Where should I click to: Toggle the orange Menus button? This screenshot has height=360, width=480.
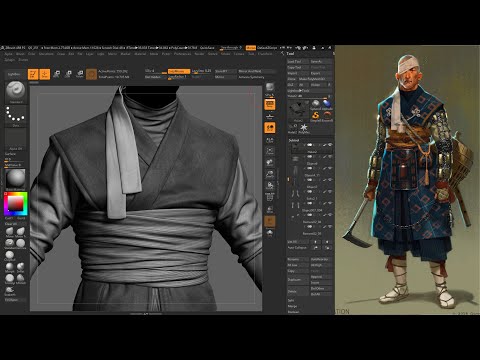tap(251, 48)
